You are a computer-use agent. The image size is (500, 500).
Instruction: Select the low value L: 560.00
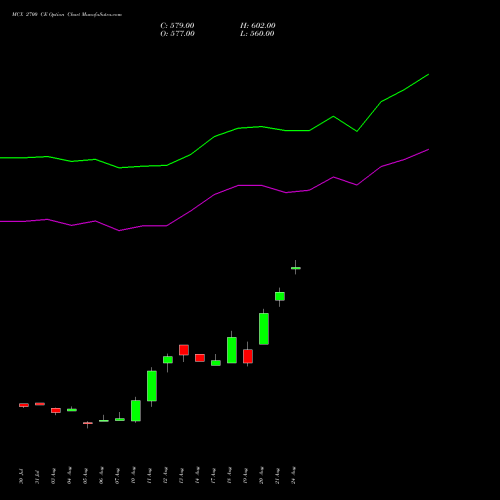point(257,34)
